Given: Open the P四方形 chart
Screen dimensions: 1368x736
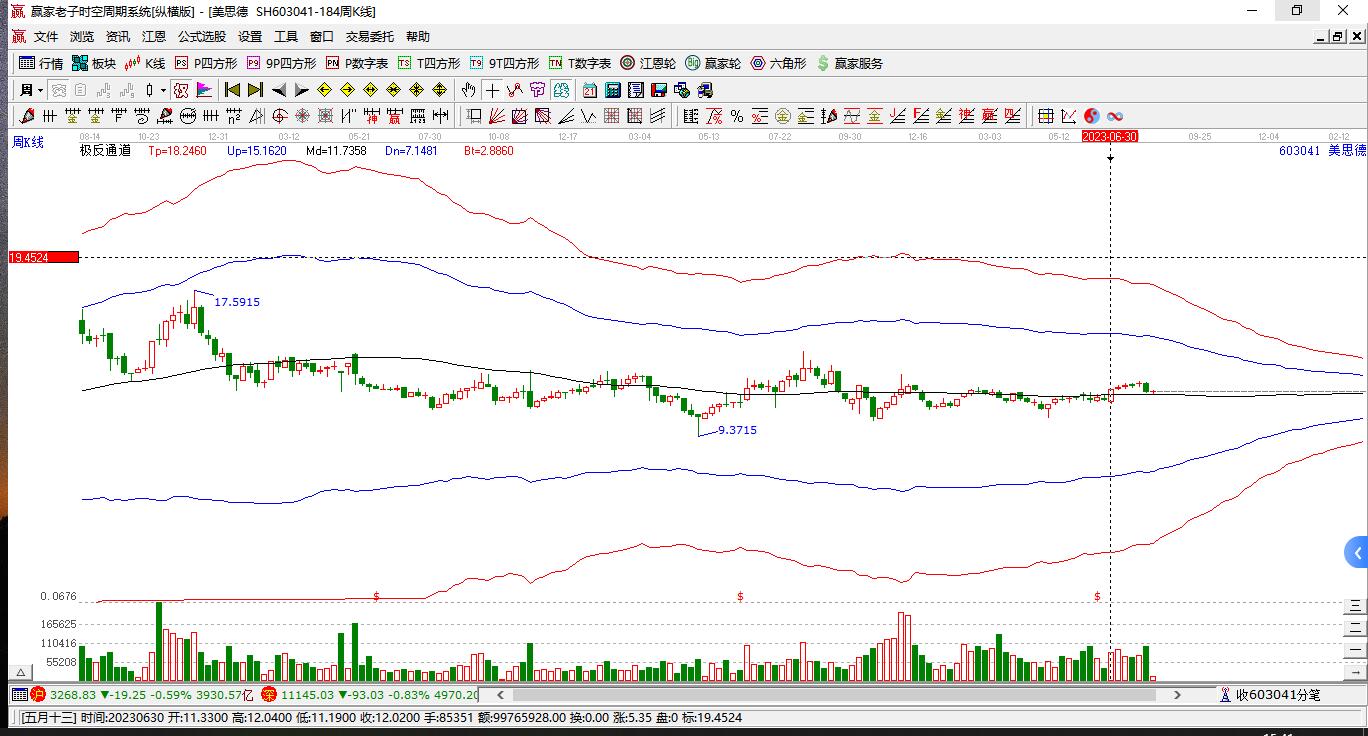Looking at the screenshot, I should [206, 63].
